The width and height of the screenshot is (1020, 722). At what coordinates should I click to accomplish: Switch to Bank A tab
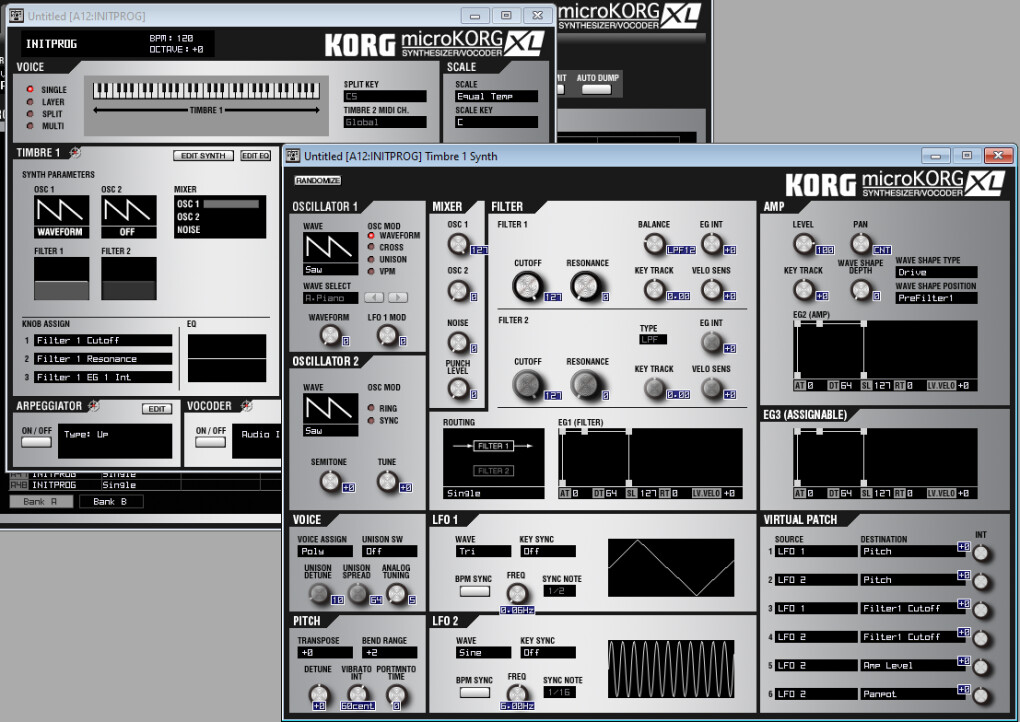(41, 501)
